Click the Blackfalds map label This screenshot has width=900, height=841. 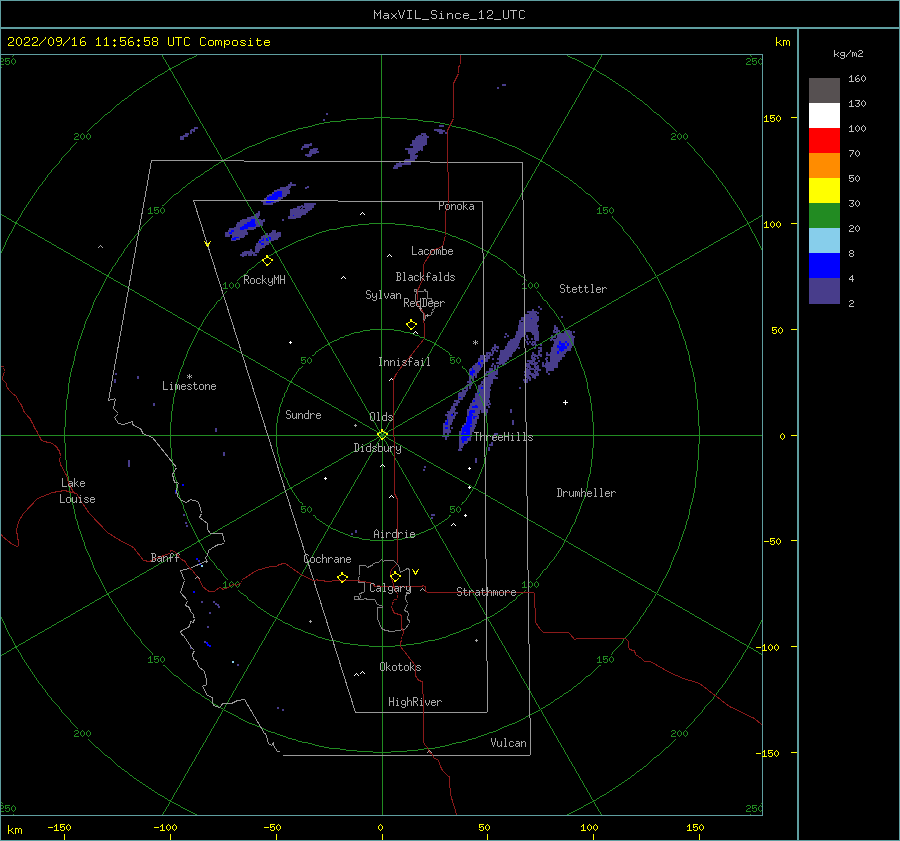[425, 277]
